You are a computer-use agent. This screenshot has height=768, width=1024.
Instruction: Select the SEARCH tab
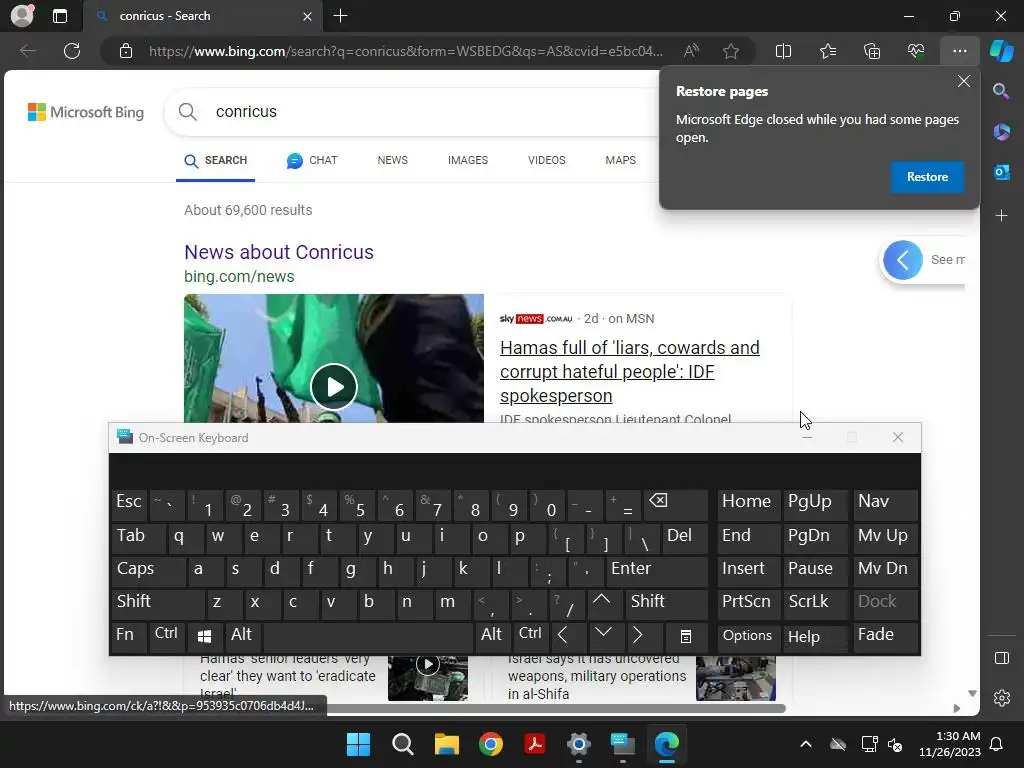[216, 161]
